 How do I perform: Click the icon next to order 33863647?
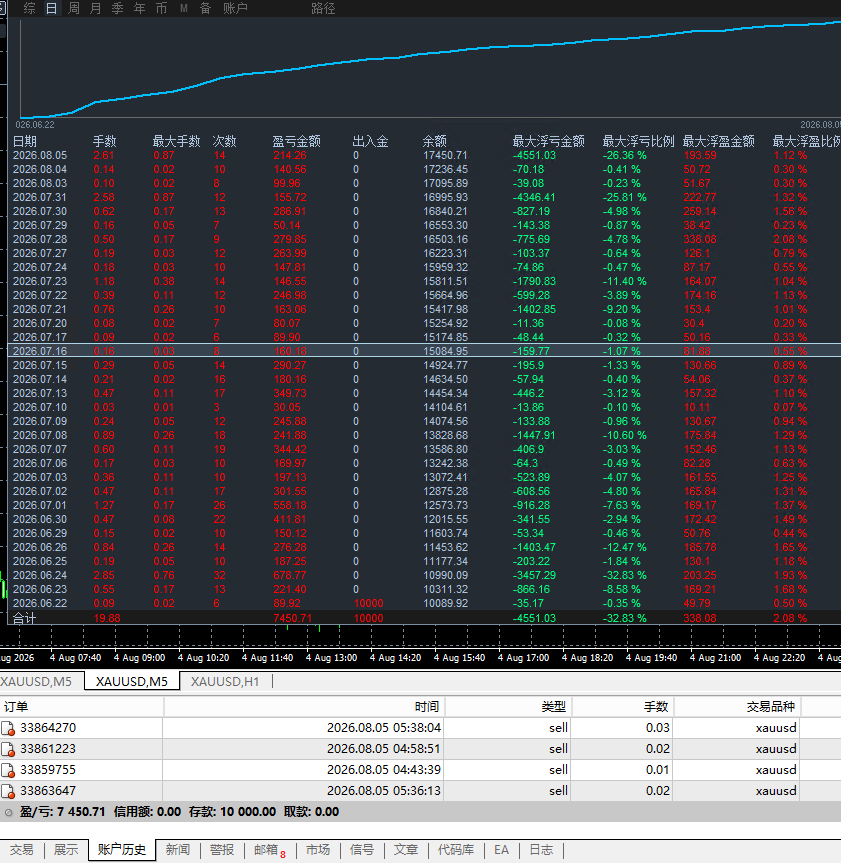8,791
